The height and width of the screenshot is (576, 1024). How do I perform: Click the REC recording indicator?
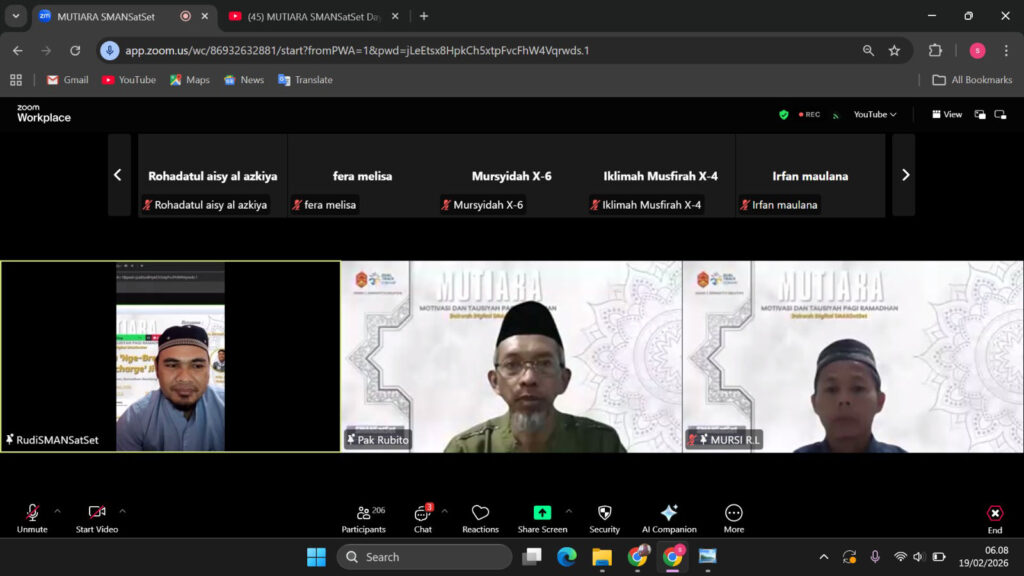tap(810, 114)
